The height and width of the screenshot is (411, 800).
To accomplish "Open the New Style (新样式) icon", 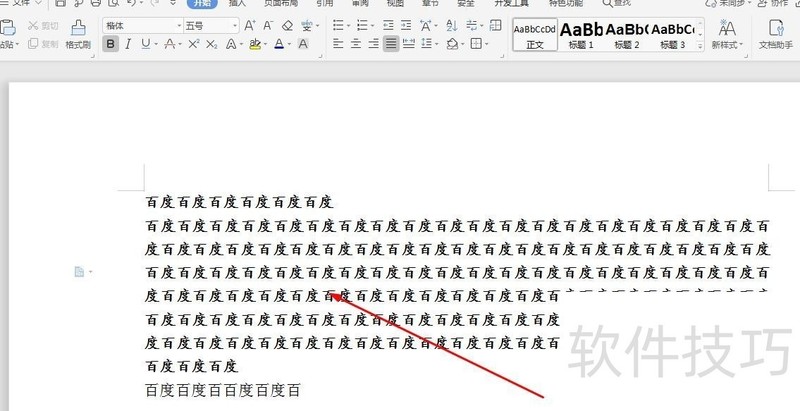I will [727, 28].
